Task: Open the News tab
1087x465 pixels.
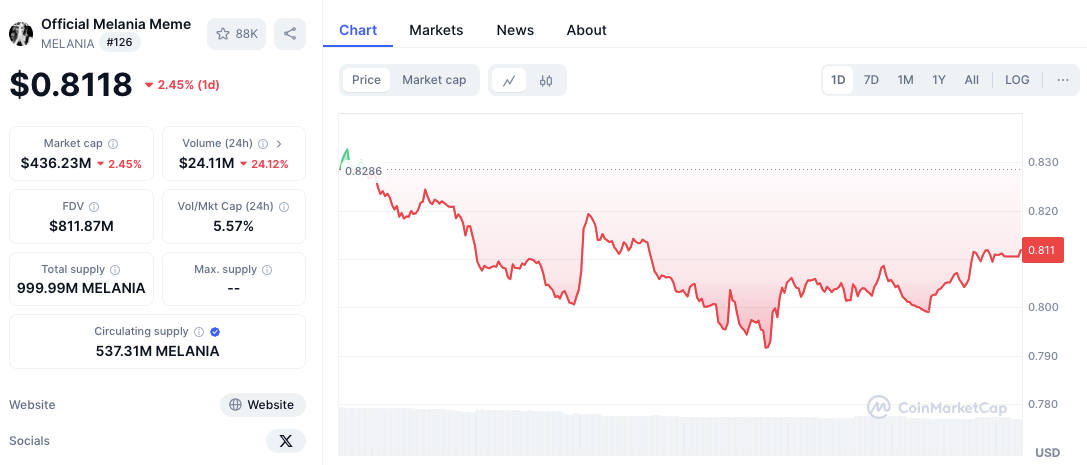Action: 515,30
